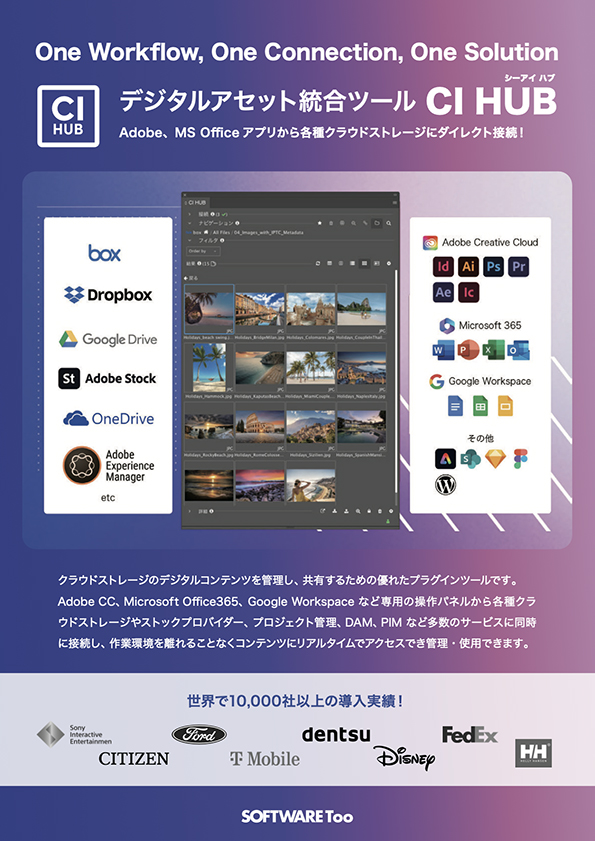Click the Adobe Stock logo
This screenshot has height=841, width=595.
107,379
